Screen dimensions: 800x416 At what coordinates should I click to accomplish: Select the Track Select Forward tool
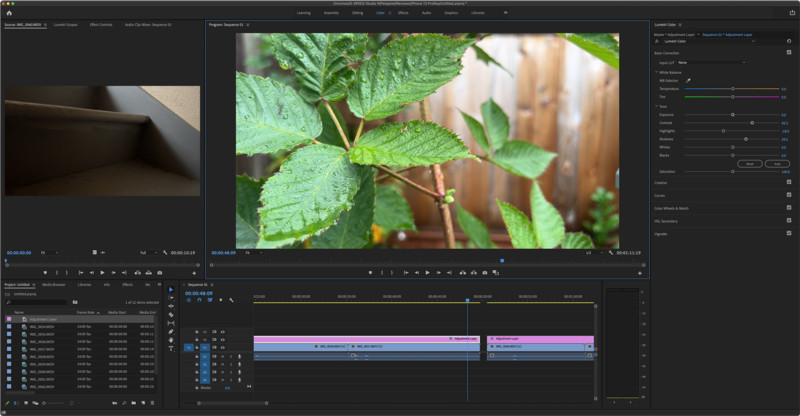pyautogui.click(x=171, y=298)
